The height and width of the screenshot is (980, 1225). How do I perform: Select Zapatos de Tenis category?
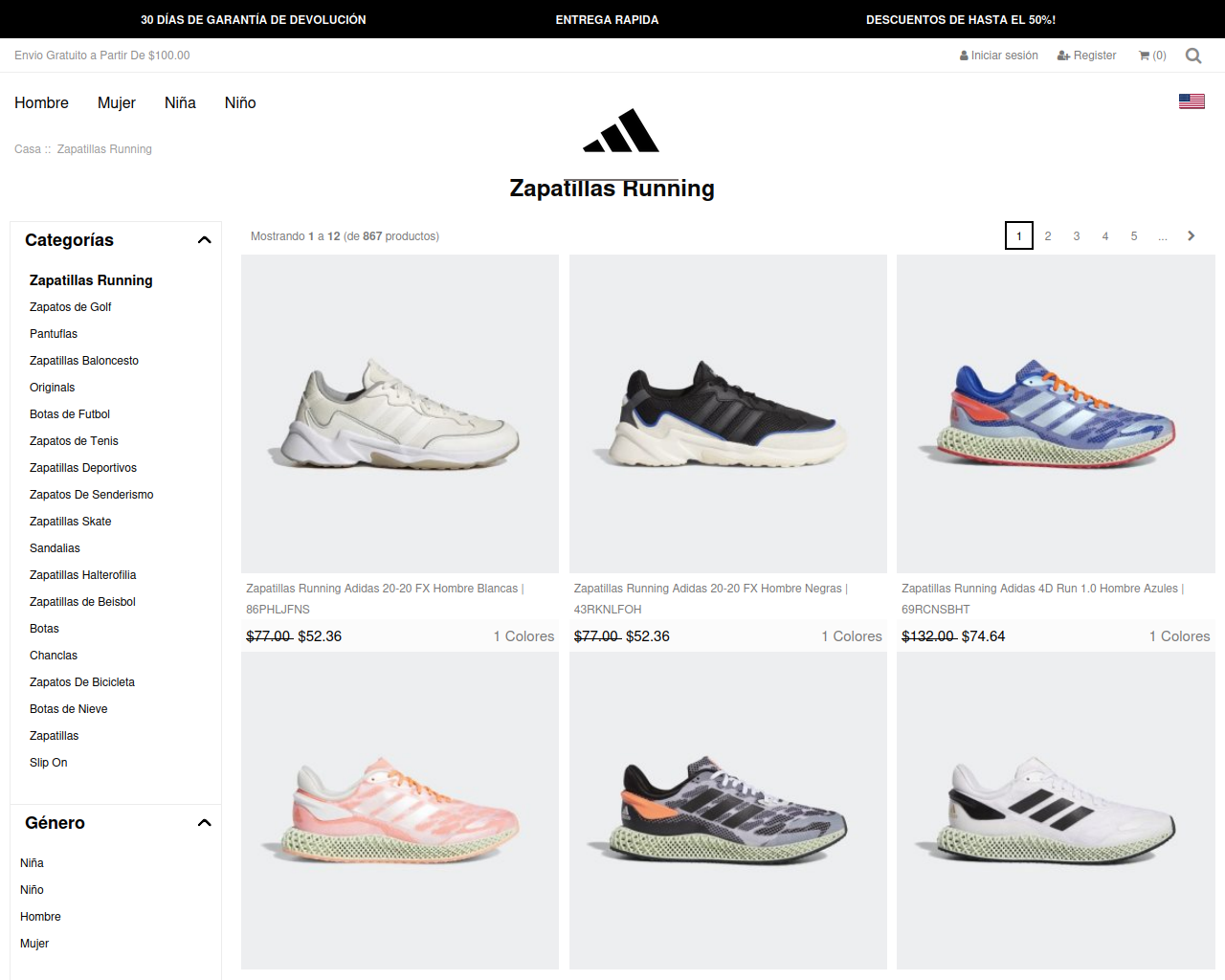[74, 441]
